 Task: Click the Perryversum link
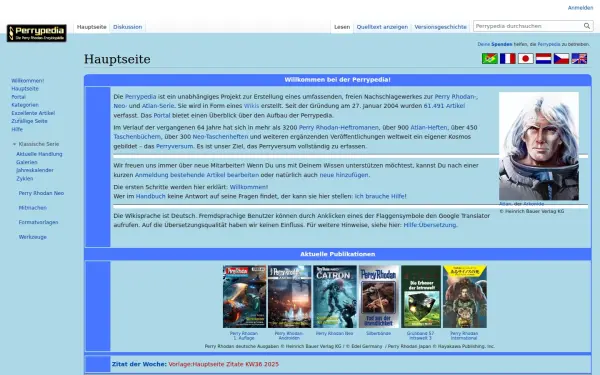[x=174, y=146]
